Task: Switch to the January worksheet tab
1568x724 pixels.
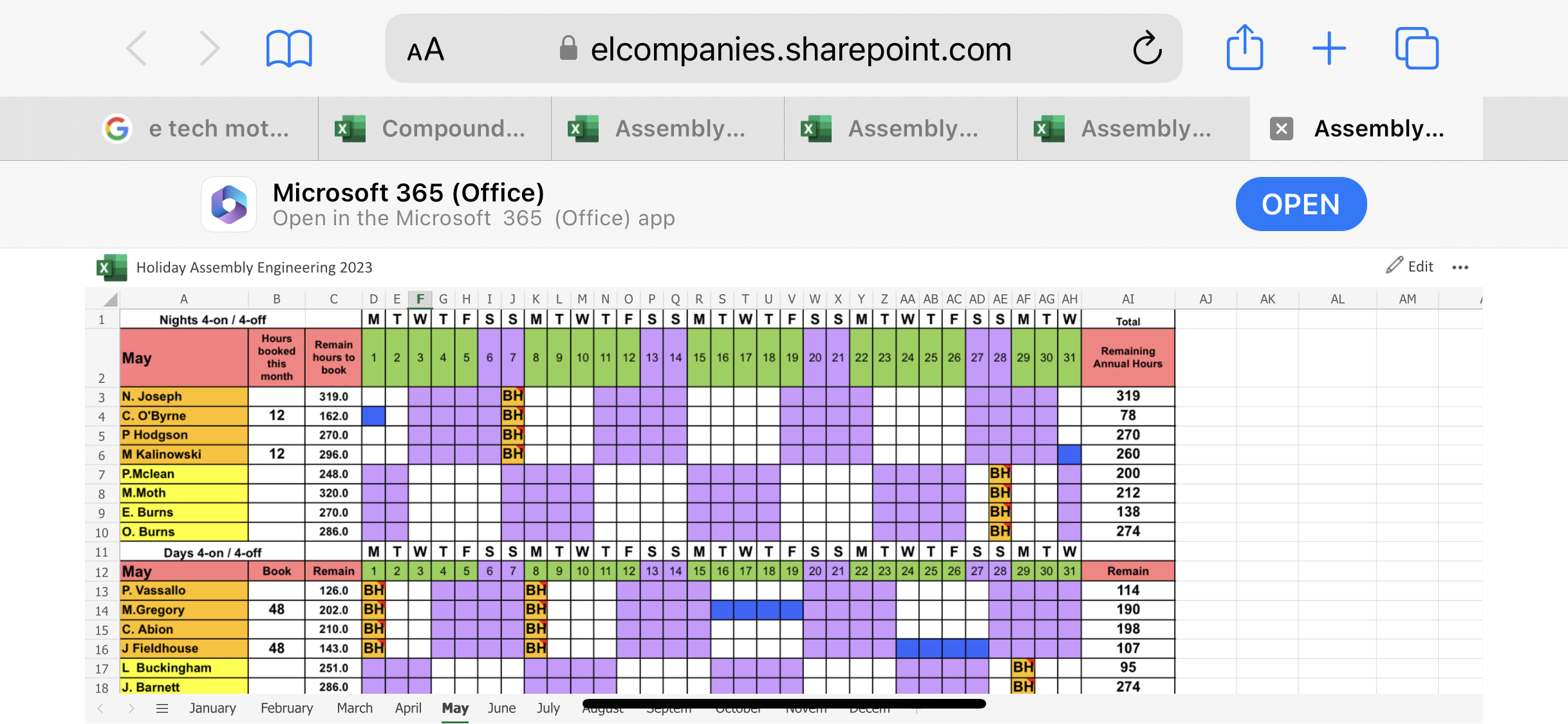Action: point(212,708)
